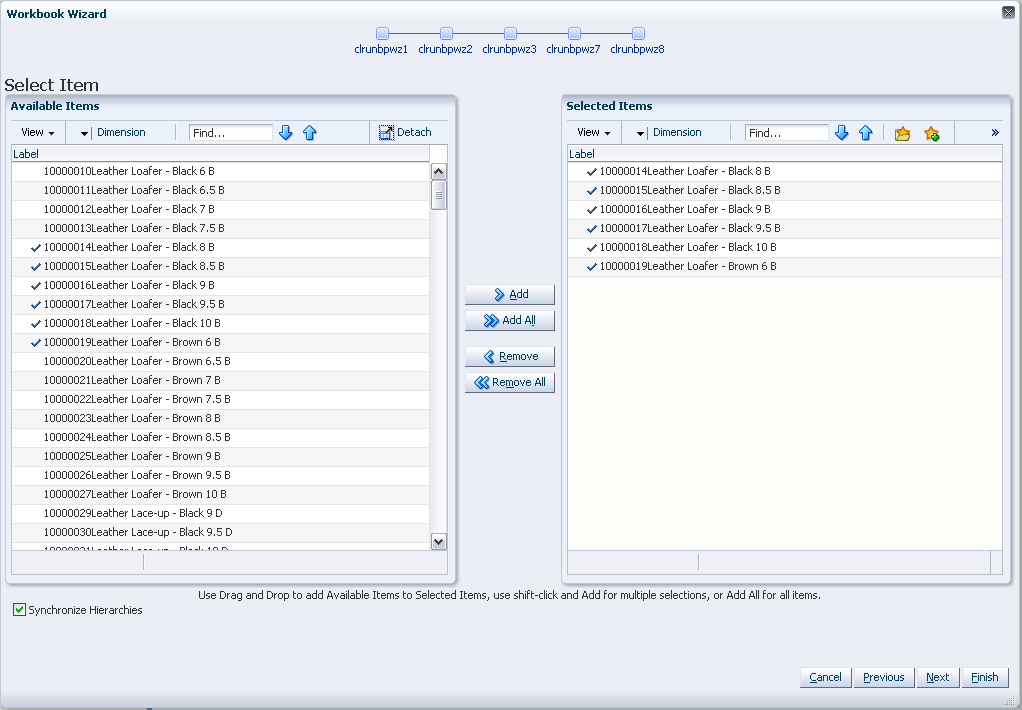This screenshot has width=1022, height=710.
Task: Focus the Find field in Available Items
Action: (231, 132)
